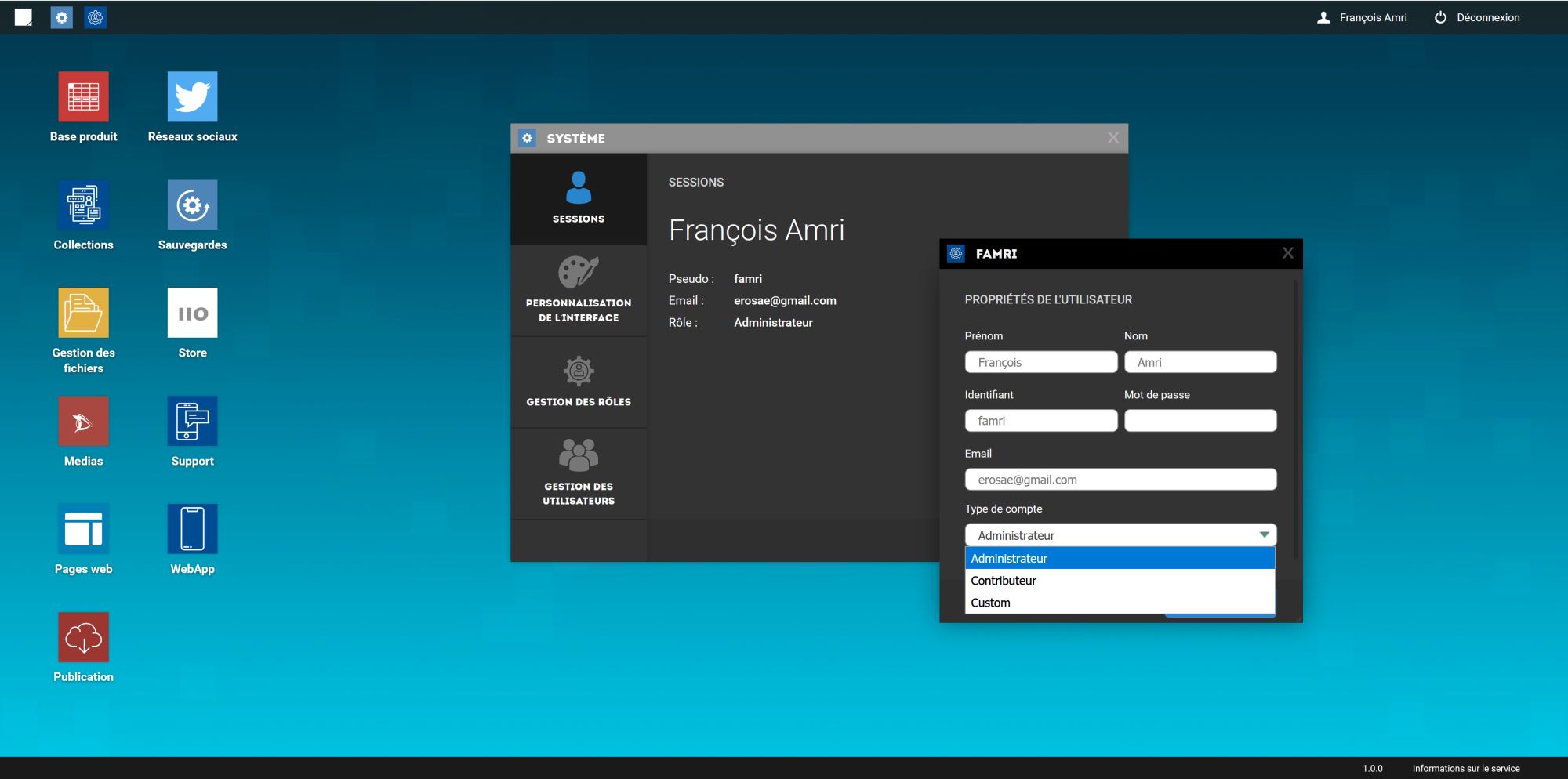Open Gestion des fichiers folder icon

pos(83,313)
